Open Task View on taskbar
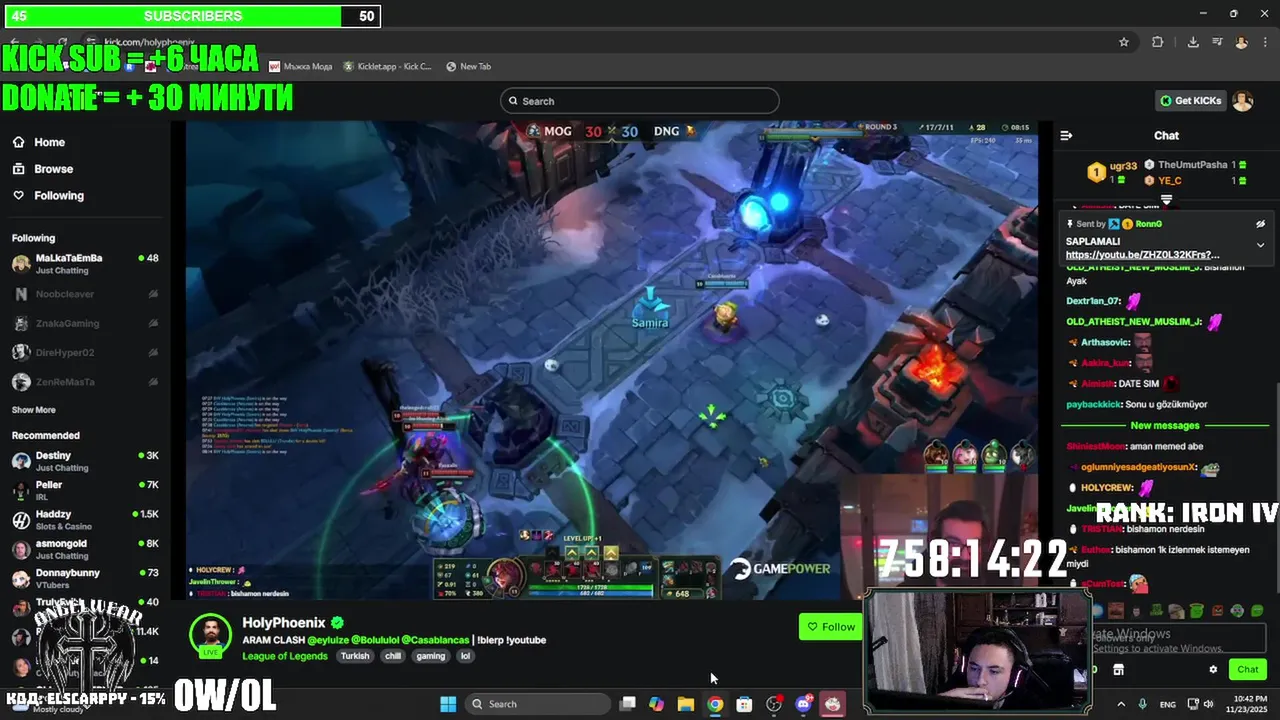 (x=627, y=704)
